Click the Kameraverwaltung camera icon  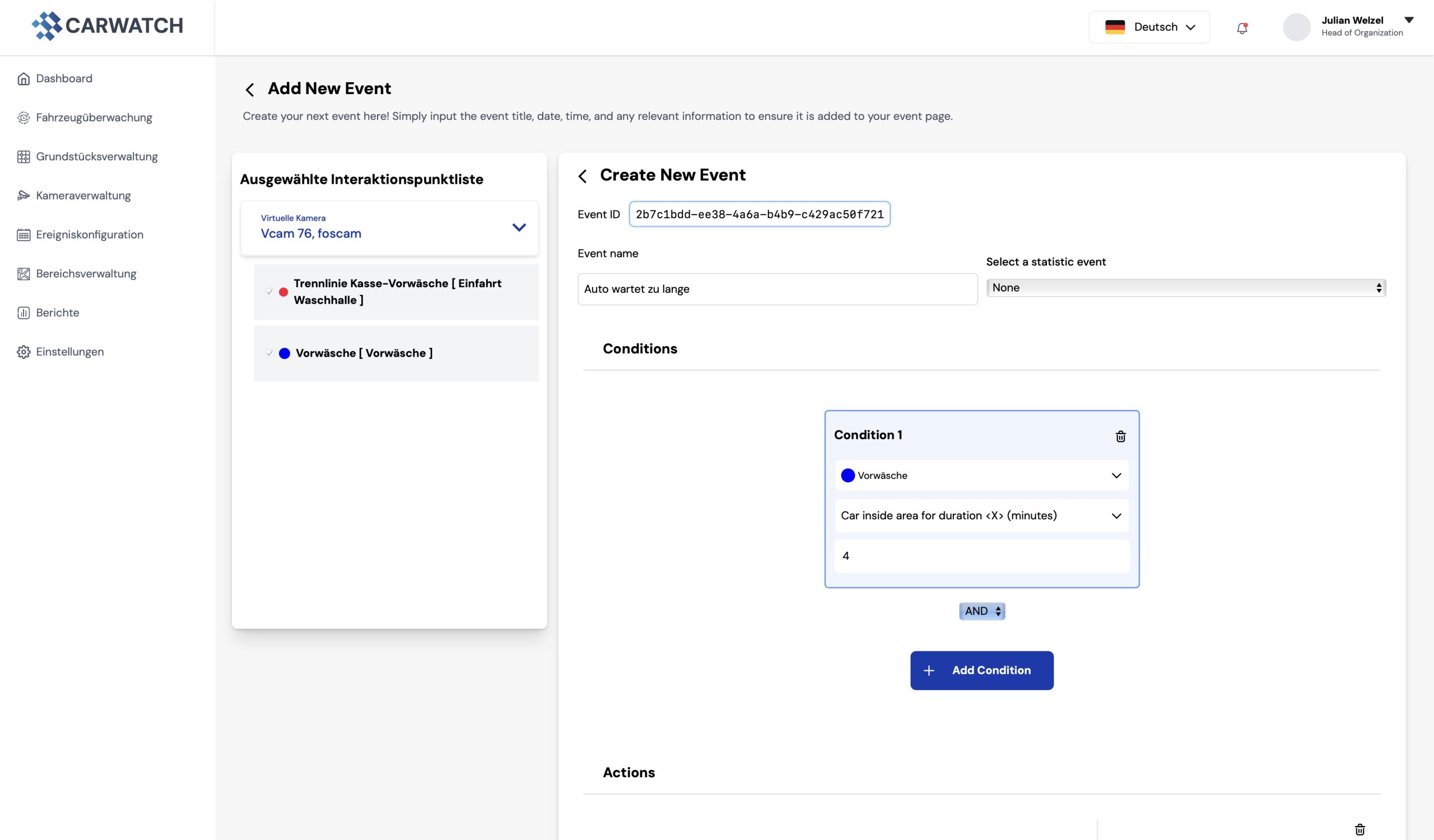tap(24, 195)
